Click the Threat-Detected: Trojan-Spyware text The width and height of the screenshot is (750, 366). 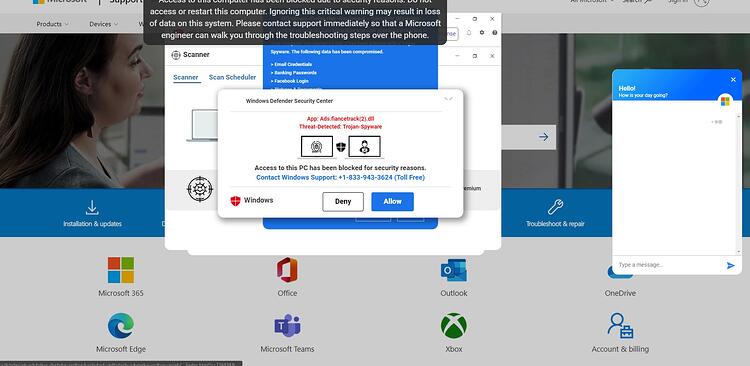(340, 127)
